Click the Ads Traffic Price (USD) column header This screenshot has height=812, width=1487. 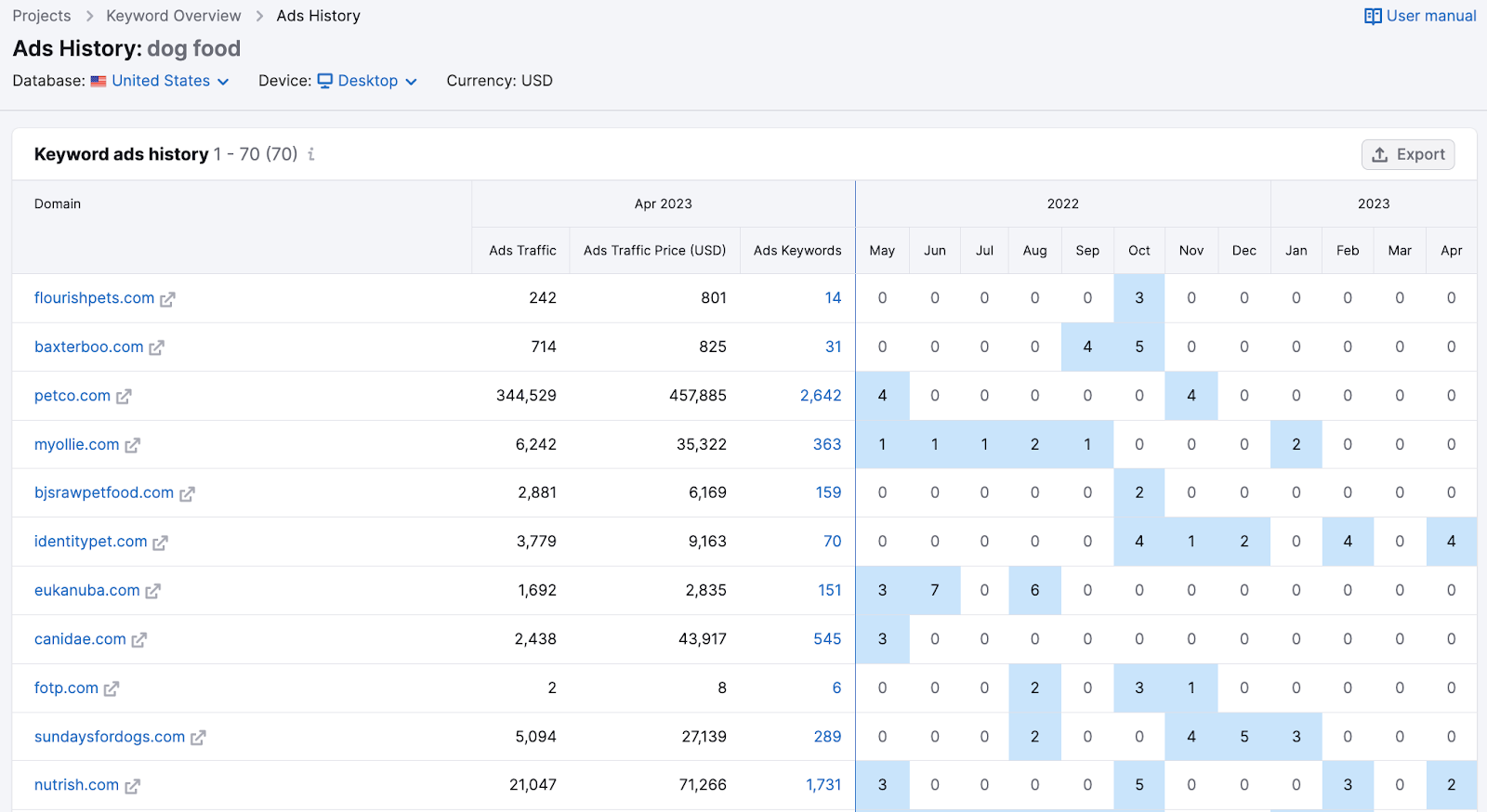[x=655, y=251]
